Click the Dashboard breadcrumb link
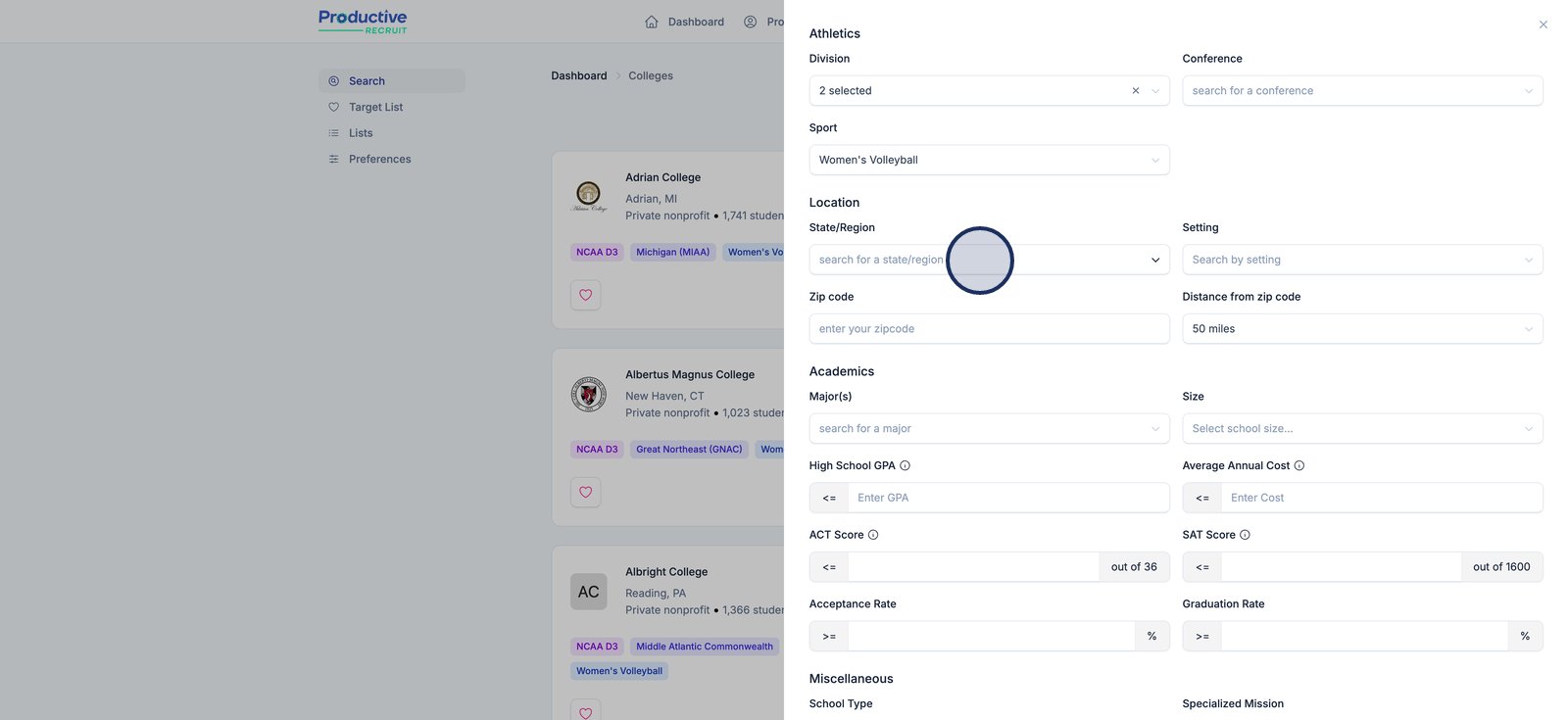 578,75
